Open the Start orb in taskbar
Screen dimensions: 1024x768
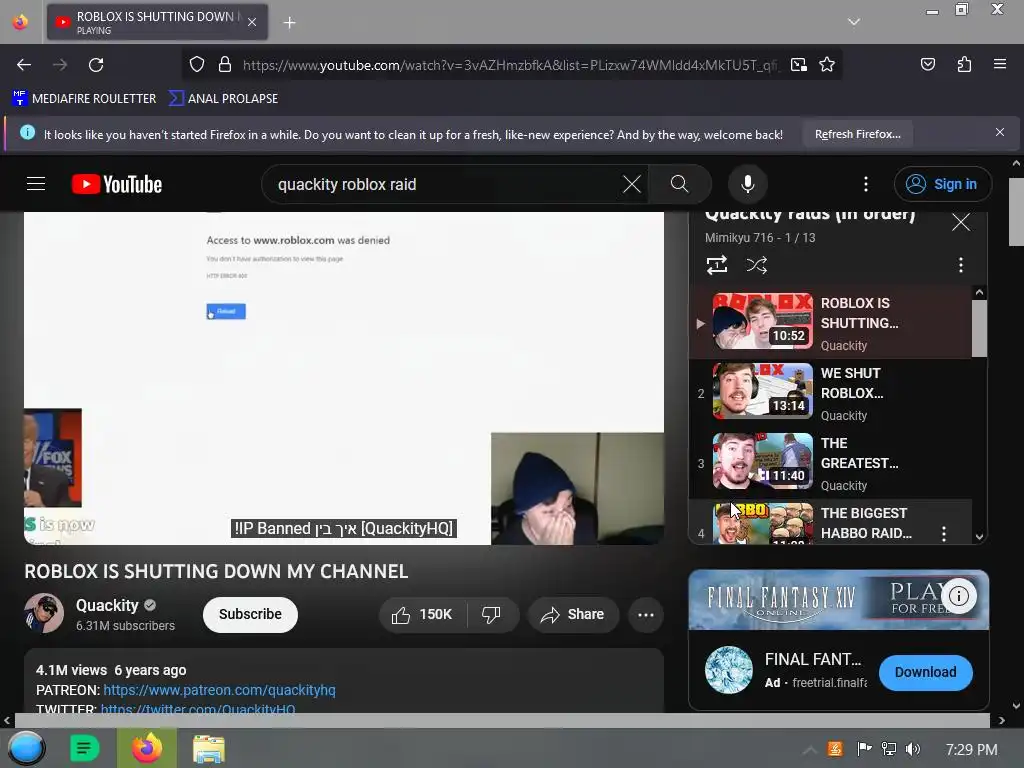(x=26, y=748)
